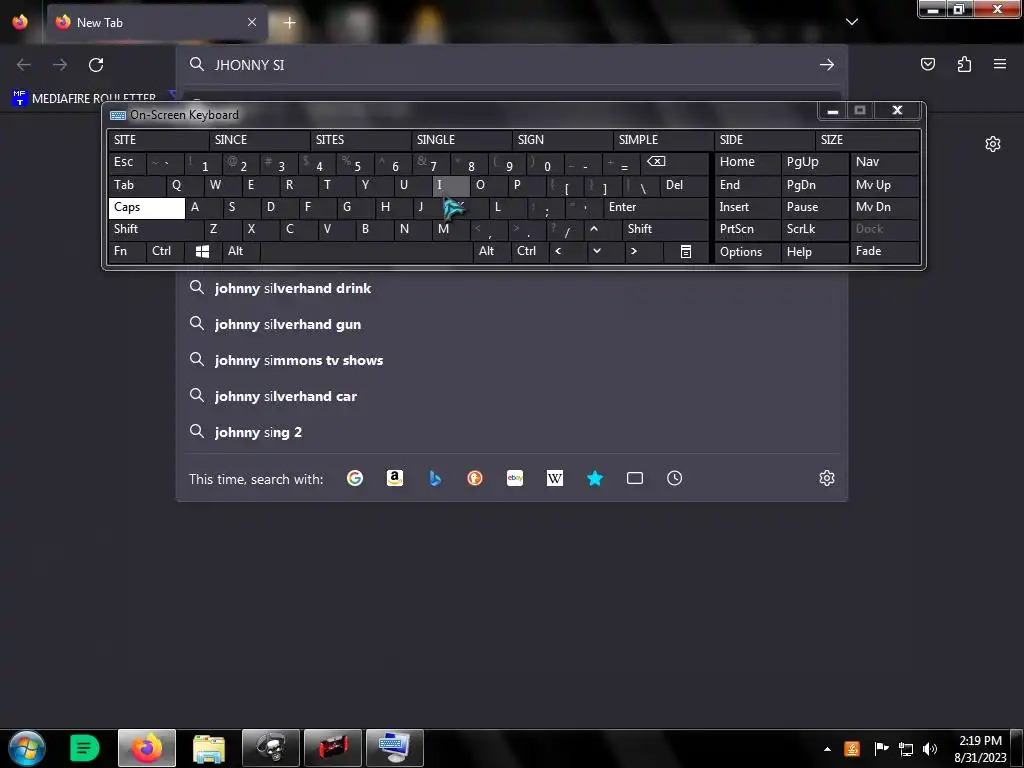Select the SINGLE text prediction
This screenshot has width=1024, height=768.
click(x=461, y=140)
